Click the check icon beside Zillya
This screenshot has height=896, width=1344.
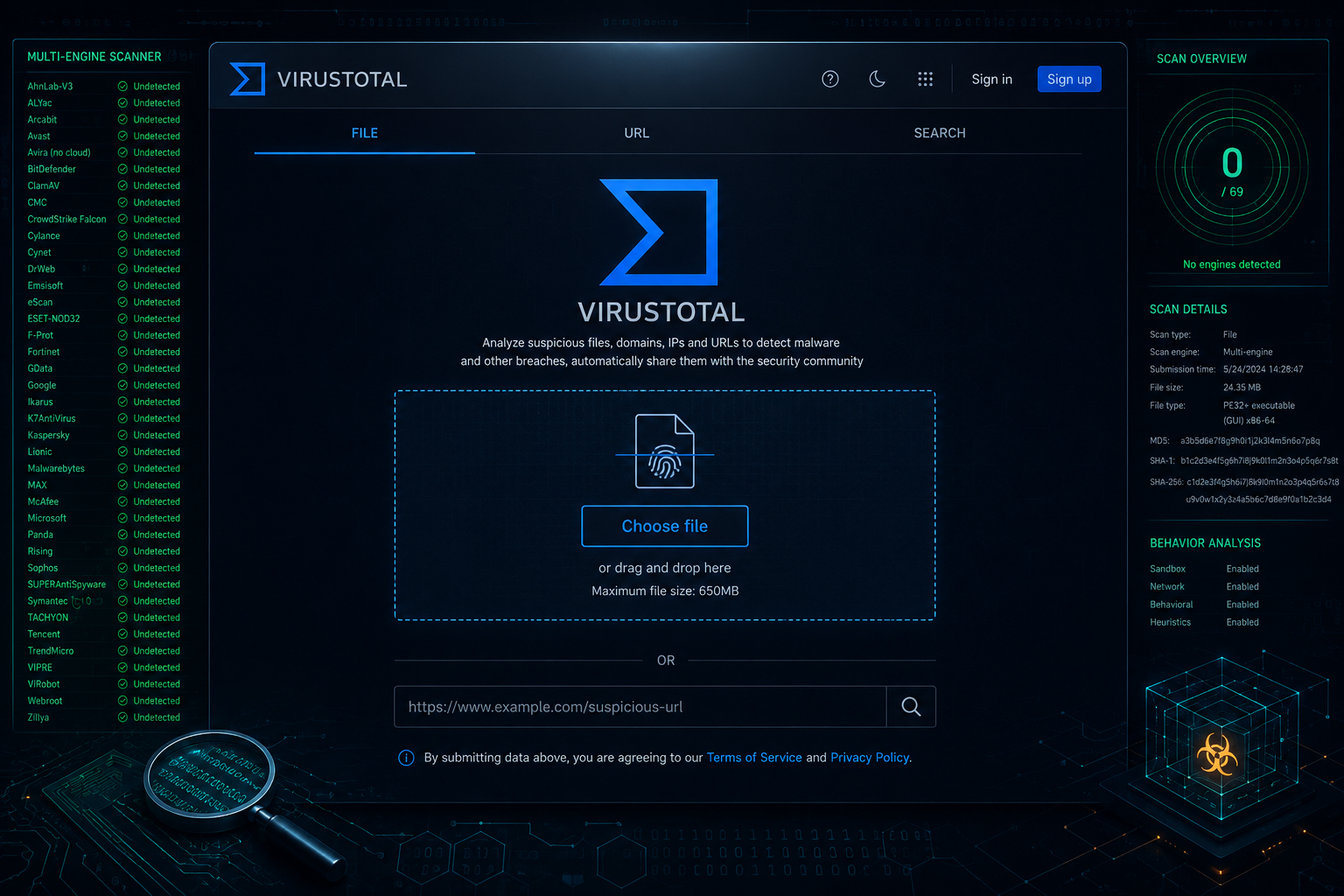[x=122, y=717]
